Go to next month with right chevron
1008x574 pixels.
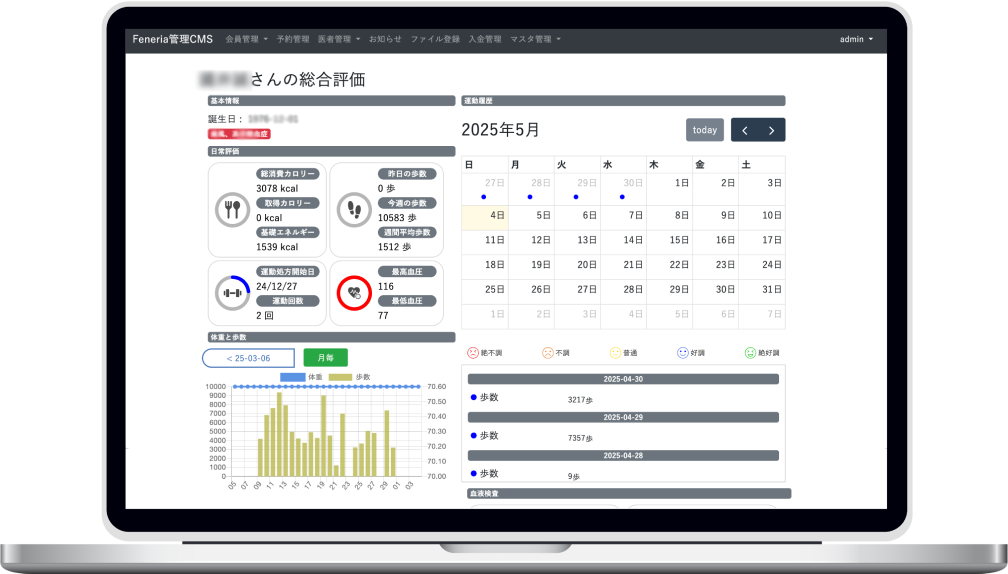(771, 130)
